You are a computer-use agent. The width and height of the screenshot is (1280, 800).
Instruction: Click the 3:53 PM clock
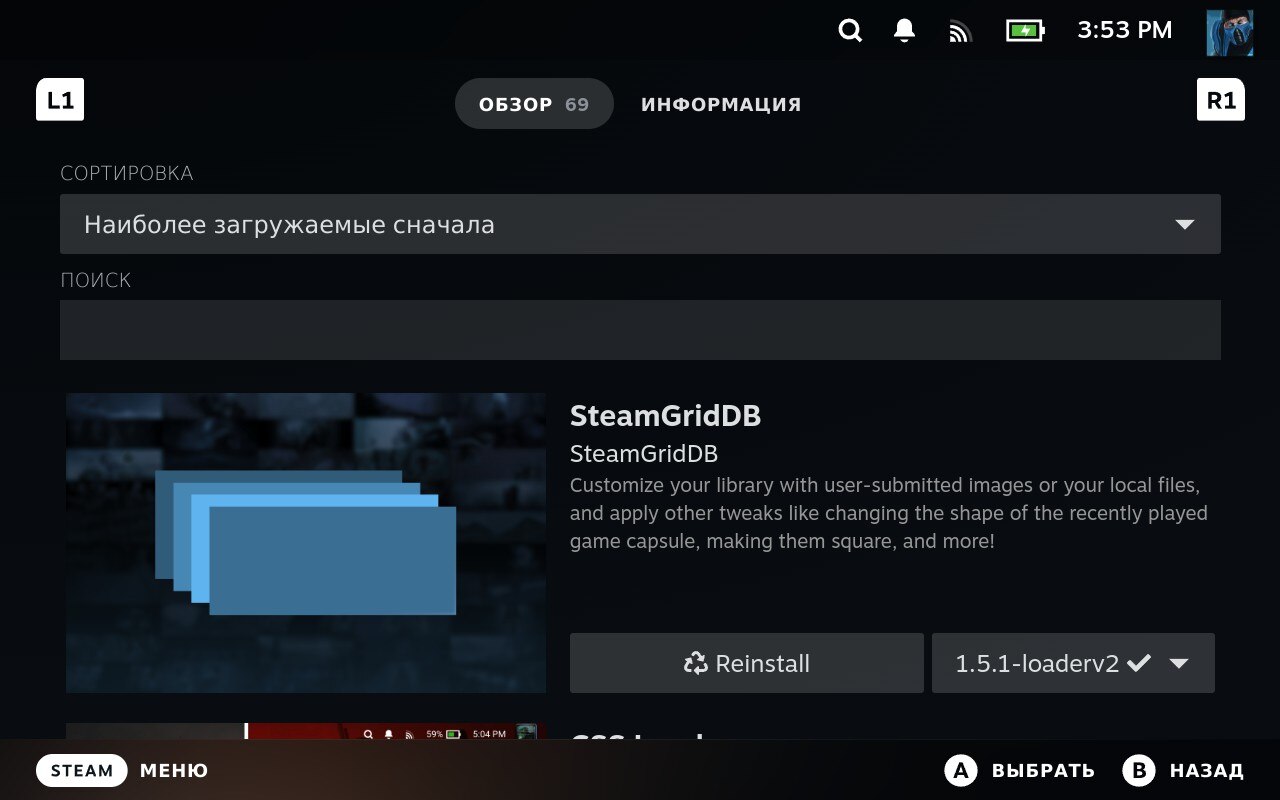(1125, 31)
